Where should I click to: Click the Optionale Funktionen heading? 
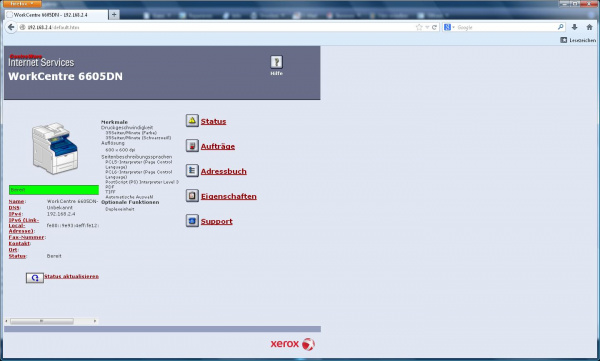tap(130, 202)
